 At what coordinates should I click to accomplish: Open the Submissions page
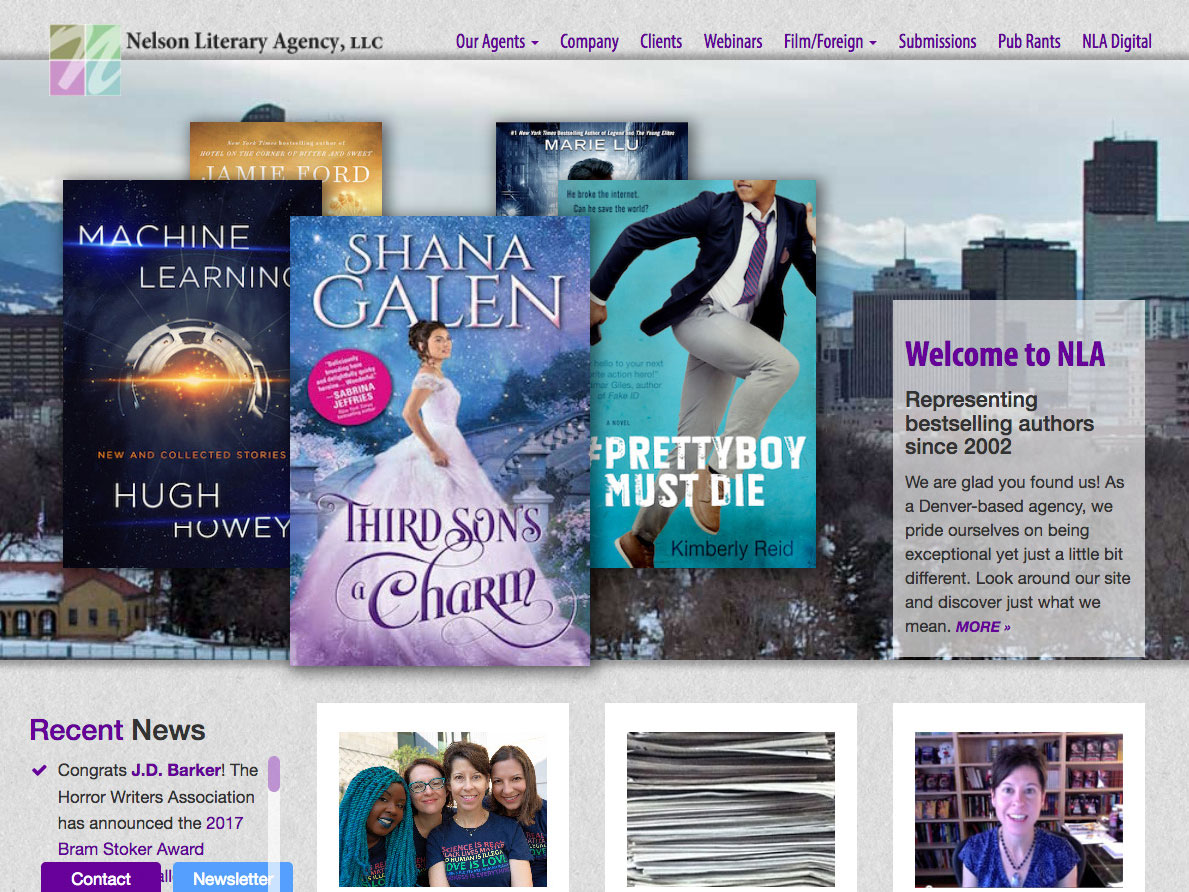pyautogui.click(x=937, y=42)
